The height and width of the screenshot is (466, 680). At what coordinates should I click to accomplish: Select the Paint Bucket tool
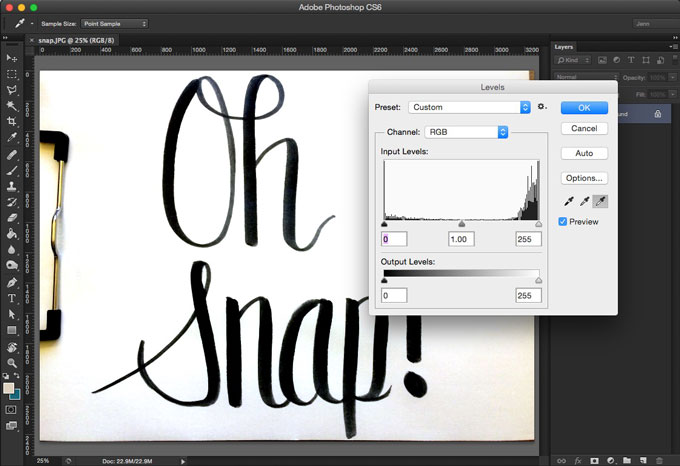point(12,234)
